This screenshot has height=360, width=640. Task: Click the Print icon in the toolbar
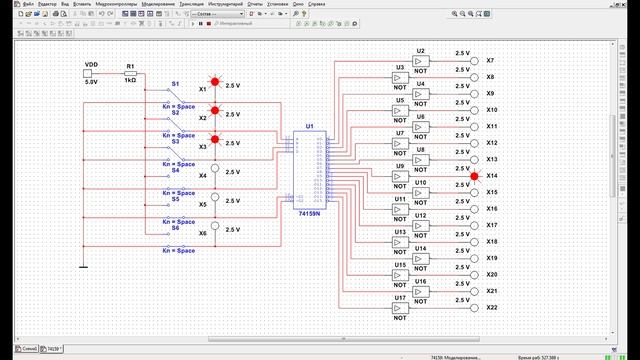click(56, 14)
